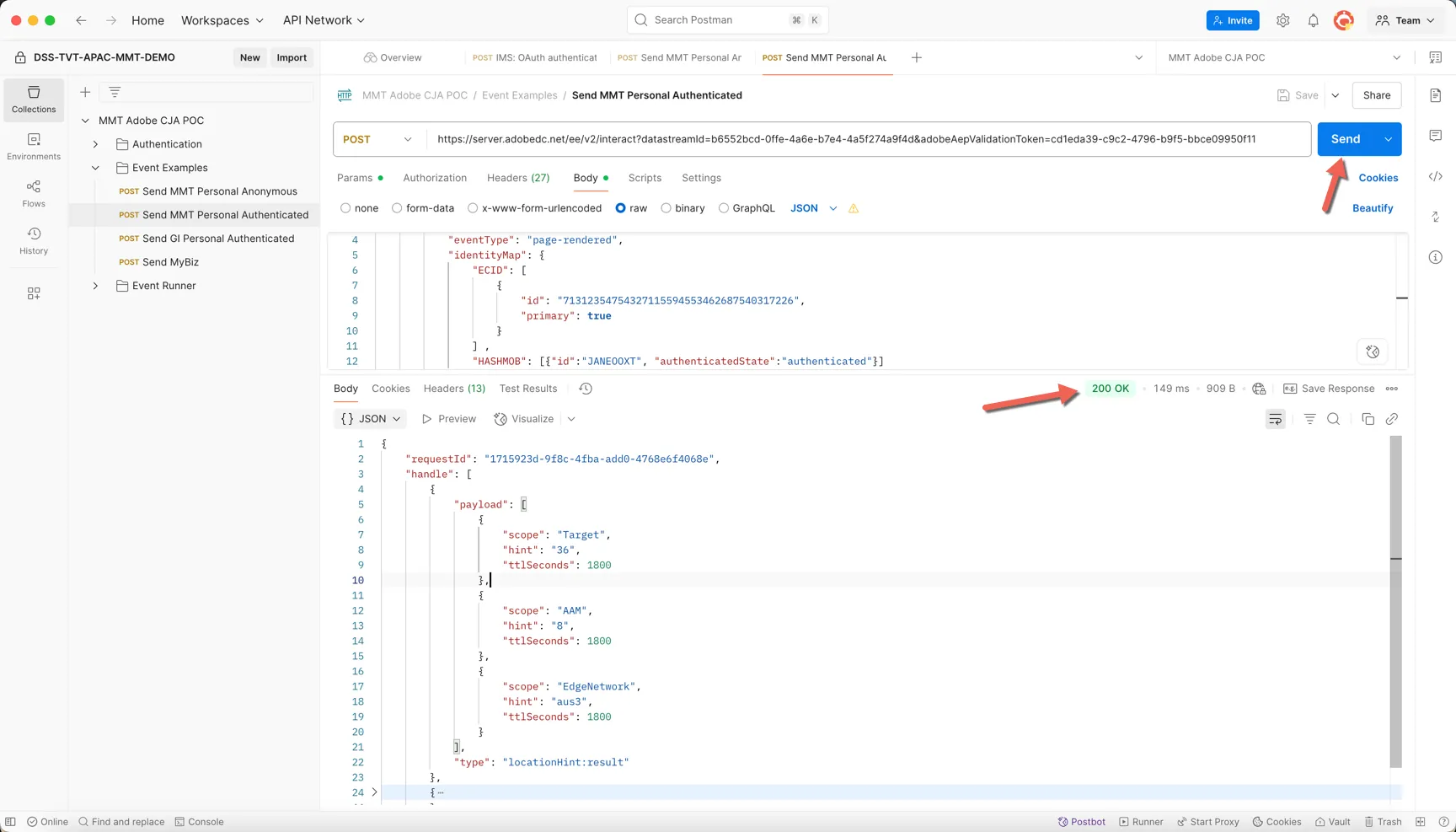Collapse the Event Examples folder
The image size is (1456, 832).
click(x=95, y=168)
